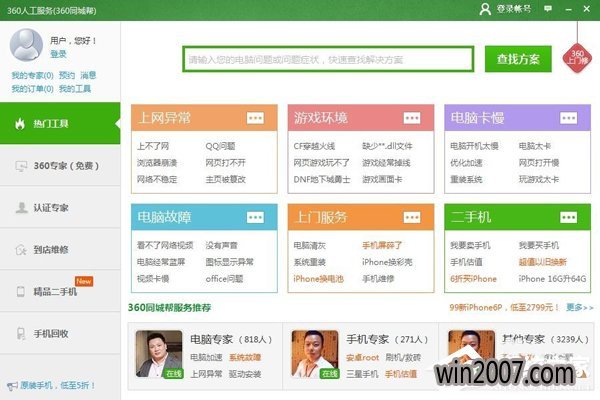
Task: Select 缺少**.dll文件 issue
Action: pyautogui.click(x=387, y=146)
